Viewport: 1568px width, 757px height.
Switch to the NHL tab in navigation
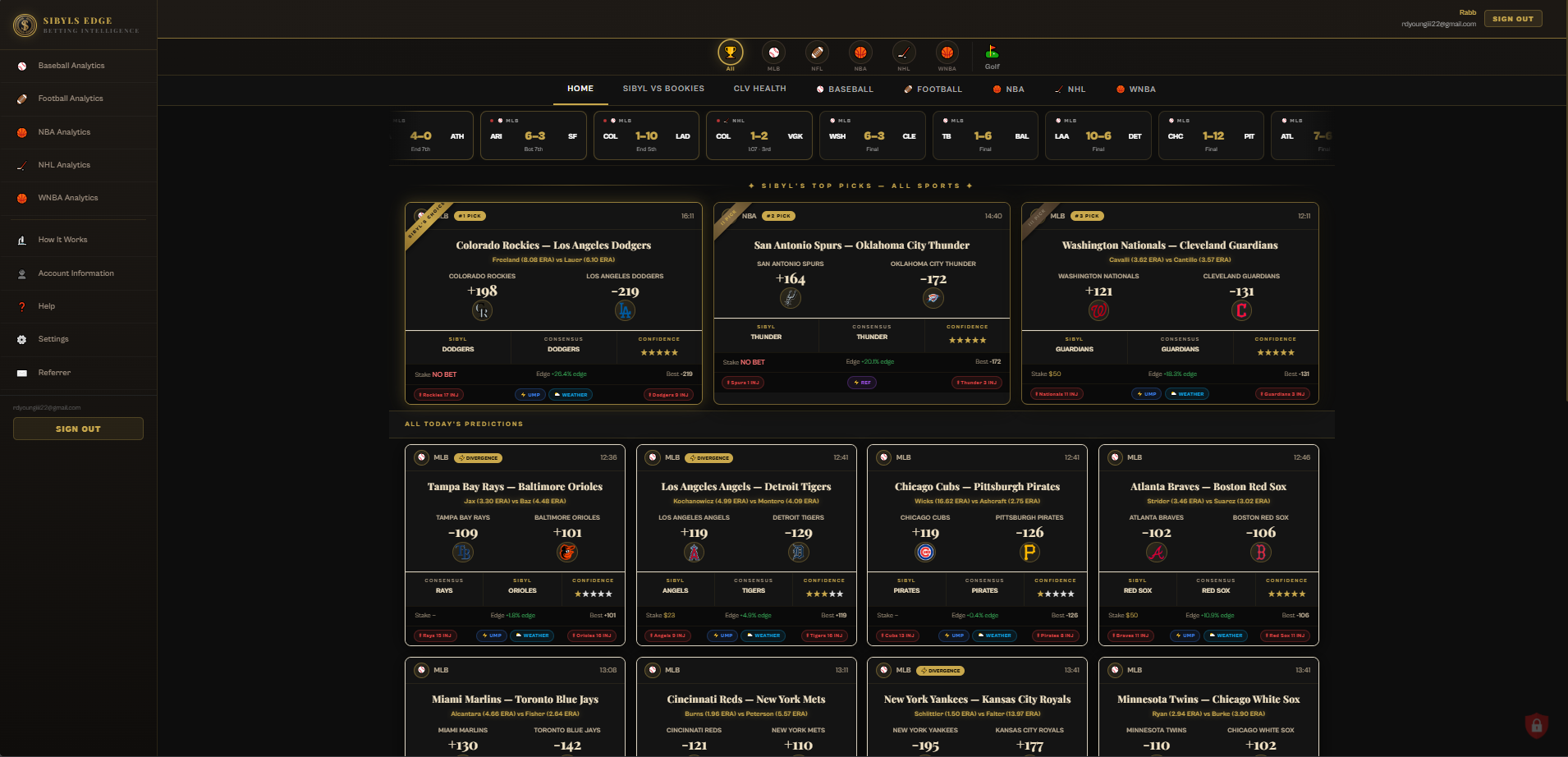point(1070,89)
